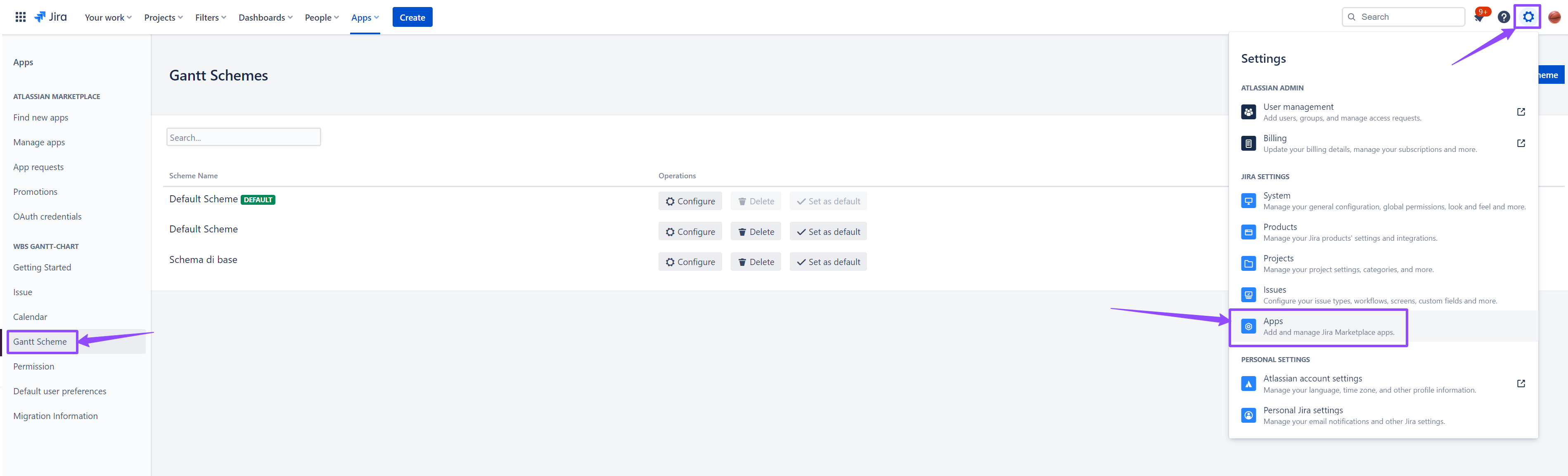Image resolution: width=1568 pixels, height=476 pixels.
Task: Click the help question mark icon
Action: pyautogui.click(x=1504, y=17)
